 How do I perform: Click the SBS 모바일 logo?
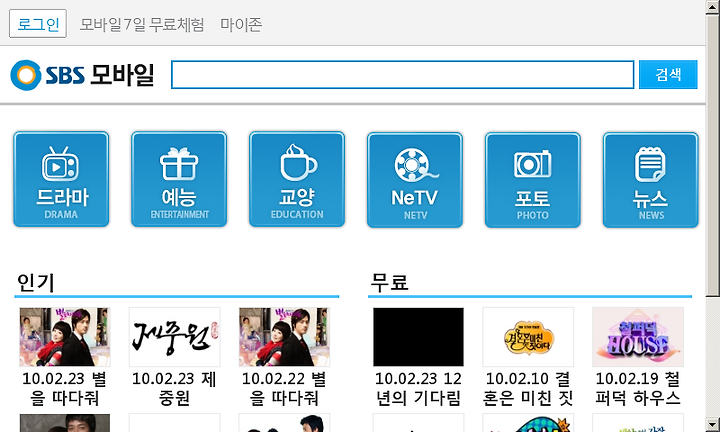82,75
